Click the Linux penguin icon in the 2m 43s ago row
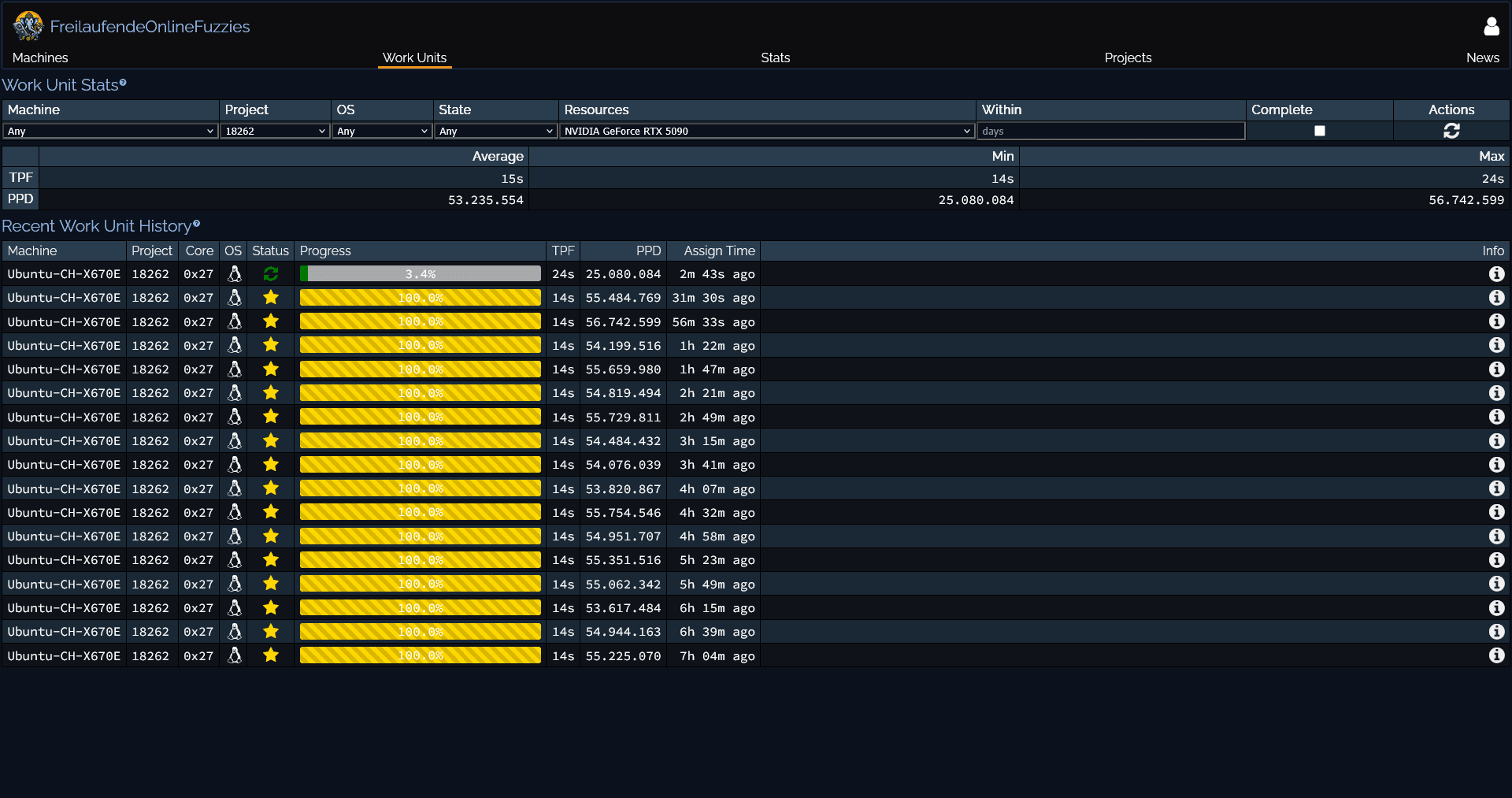Viewport: 1512px width, 798px height. 234,274
